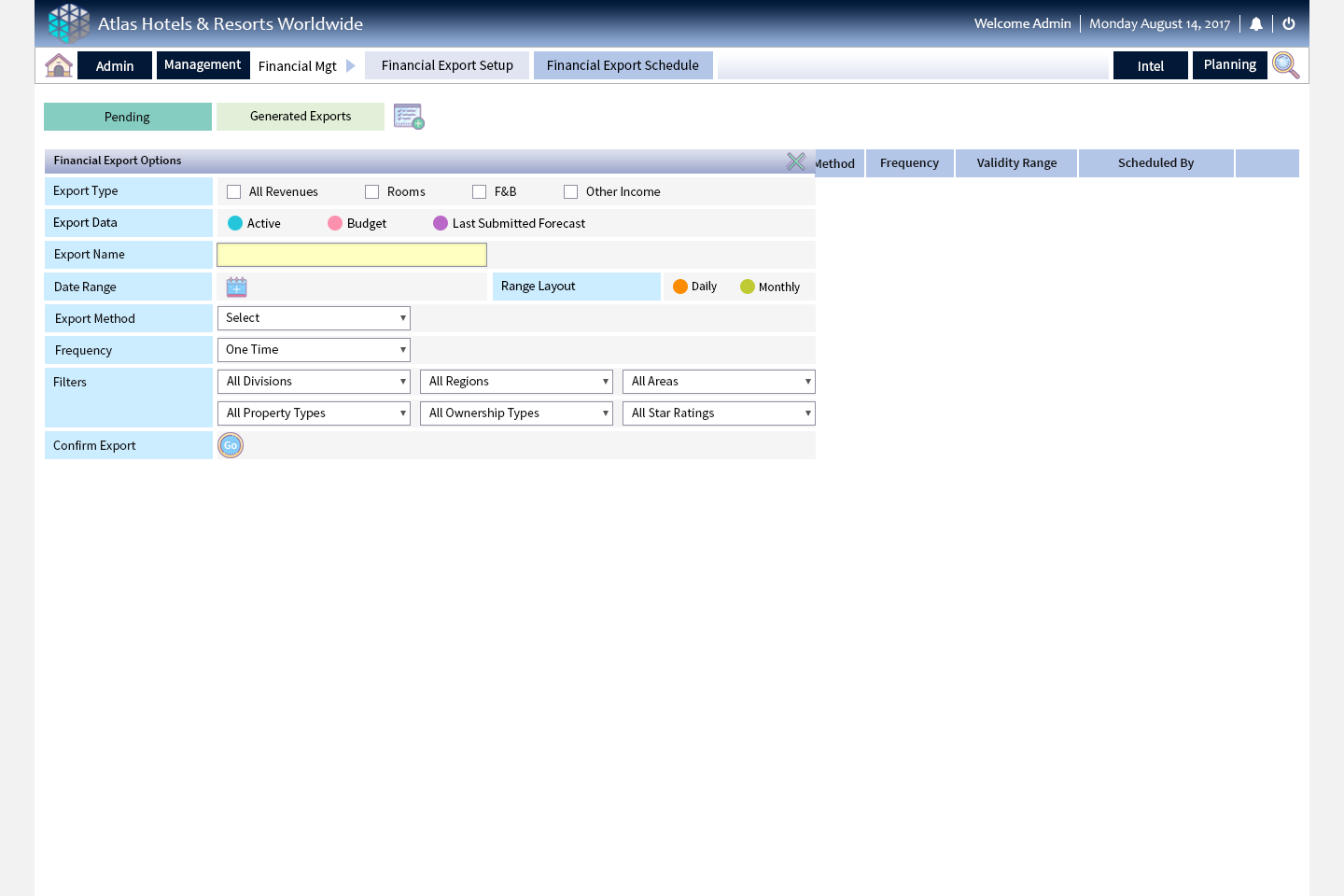The image size is (1344, 896).
Task: Tick the Other Income checkbox
Action: pyautogui.click(x=571, y=192)
